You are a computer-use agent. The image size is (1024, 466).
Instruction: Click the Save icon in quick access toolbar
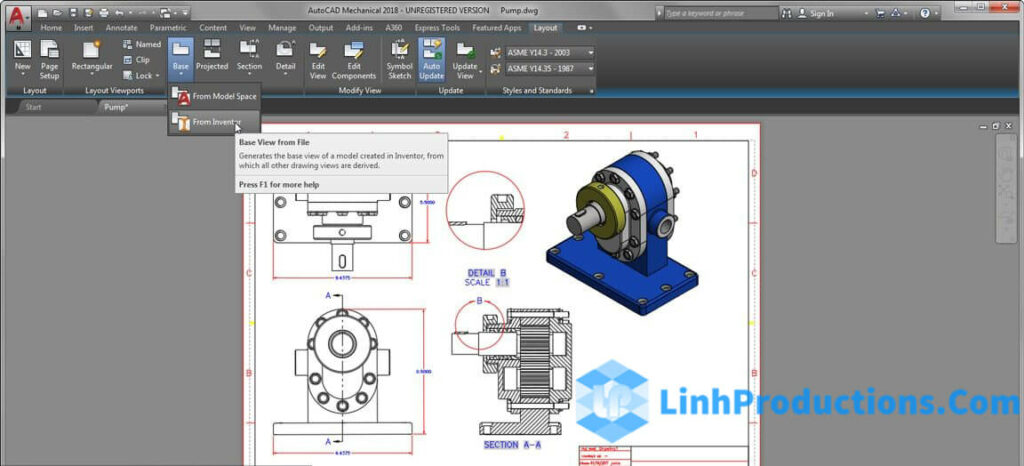(x=73, y=12)
